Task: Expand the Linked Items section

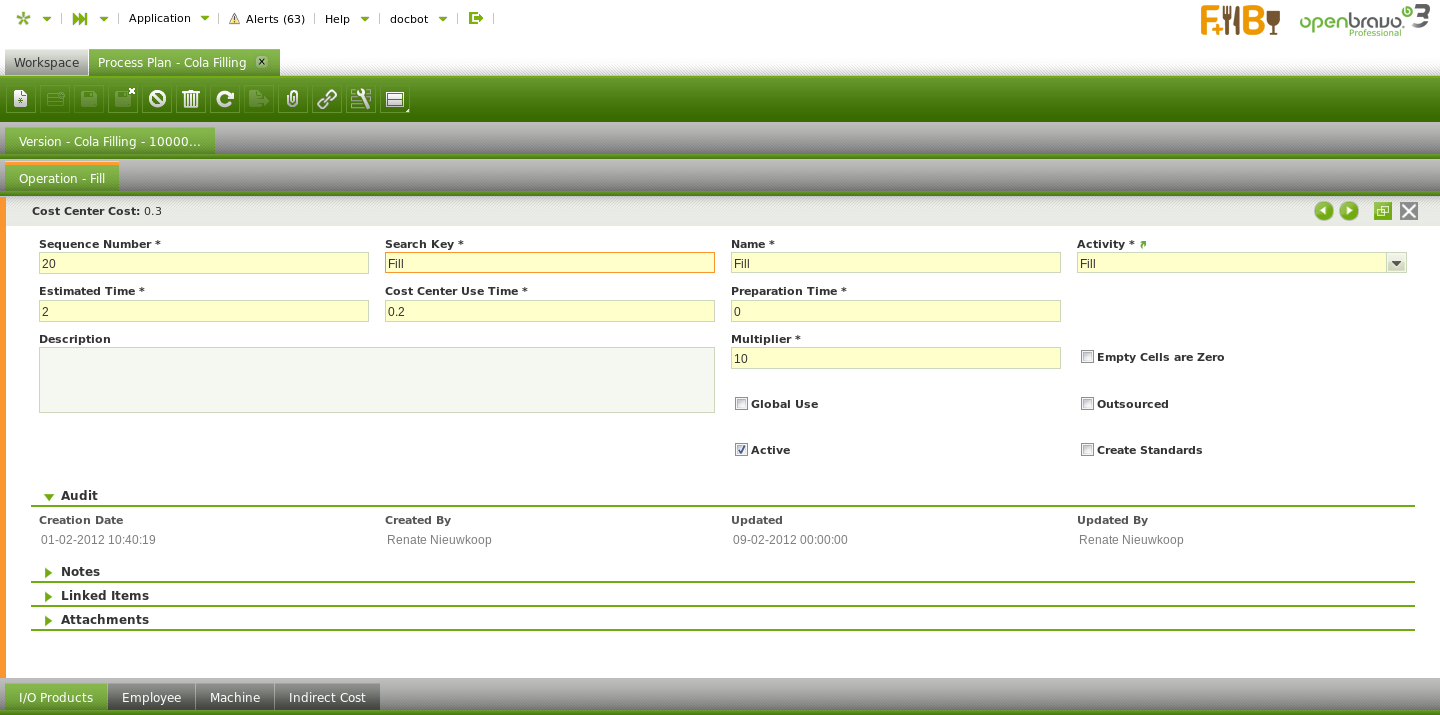Action: pyautogui.click(x=104, y=596)
